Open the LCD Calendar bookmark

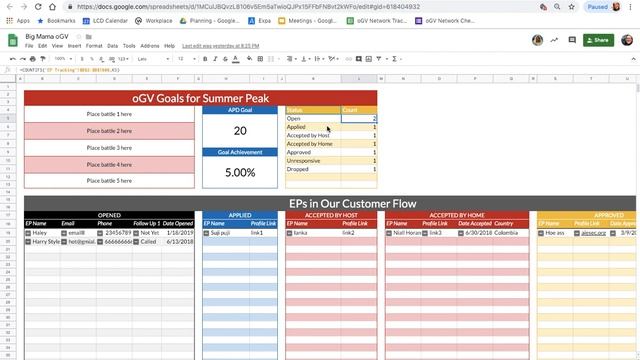coord(105,21)
